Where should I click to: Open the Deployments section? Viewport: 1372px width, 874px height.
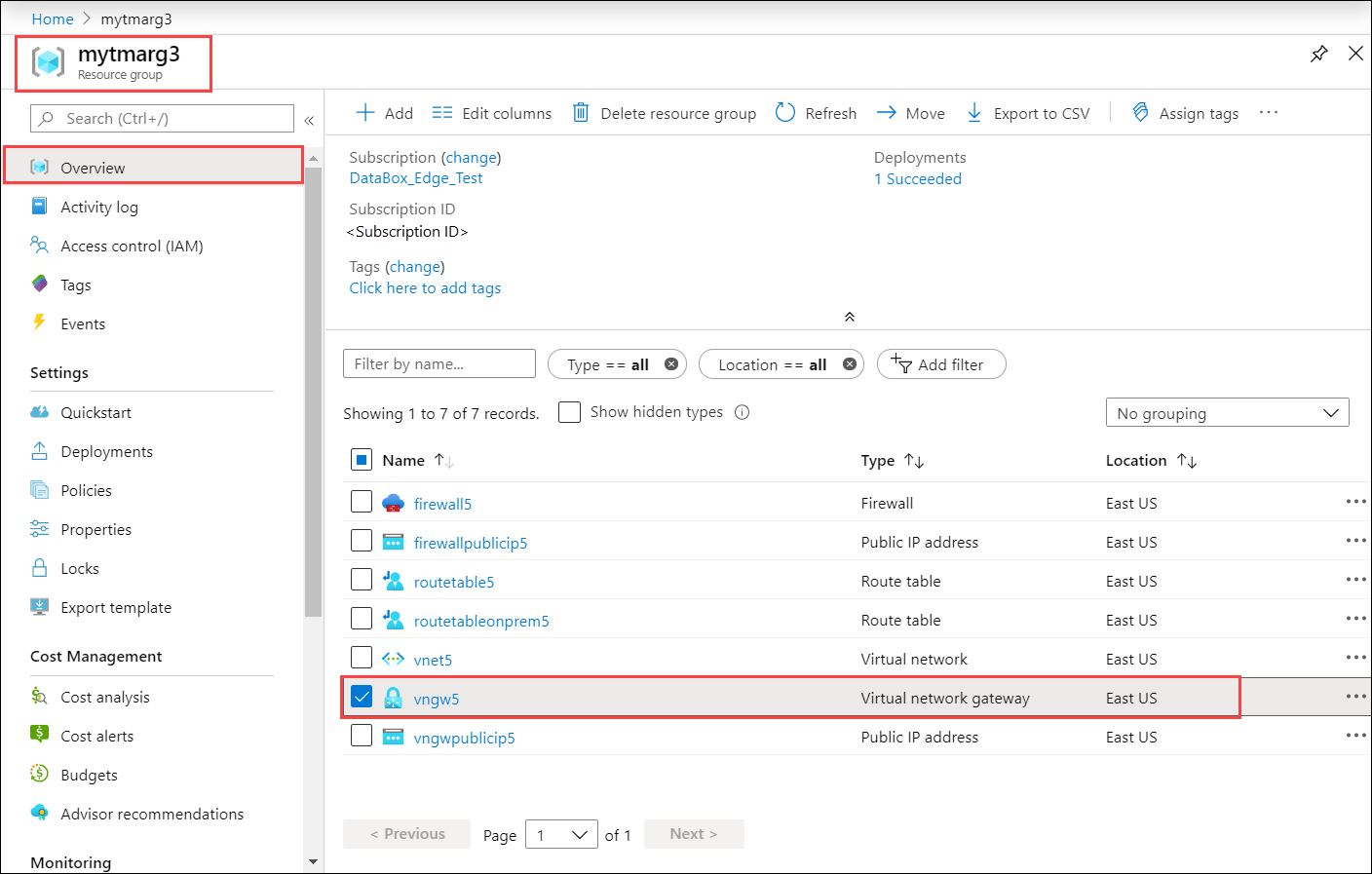click(x=107, y=451)
